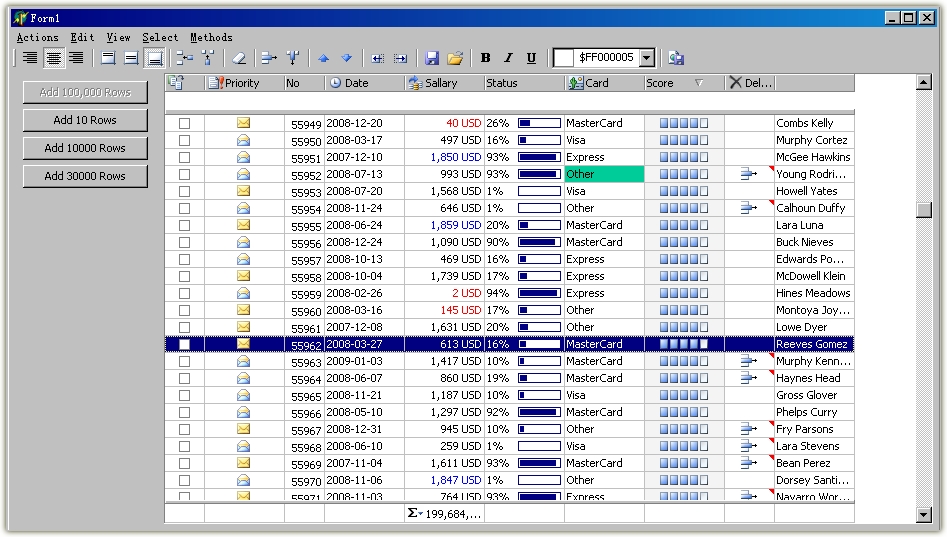
Task: Move row up with the blue up arrow
Action: [324, 58]
